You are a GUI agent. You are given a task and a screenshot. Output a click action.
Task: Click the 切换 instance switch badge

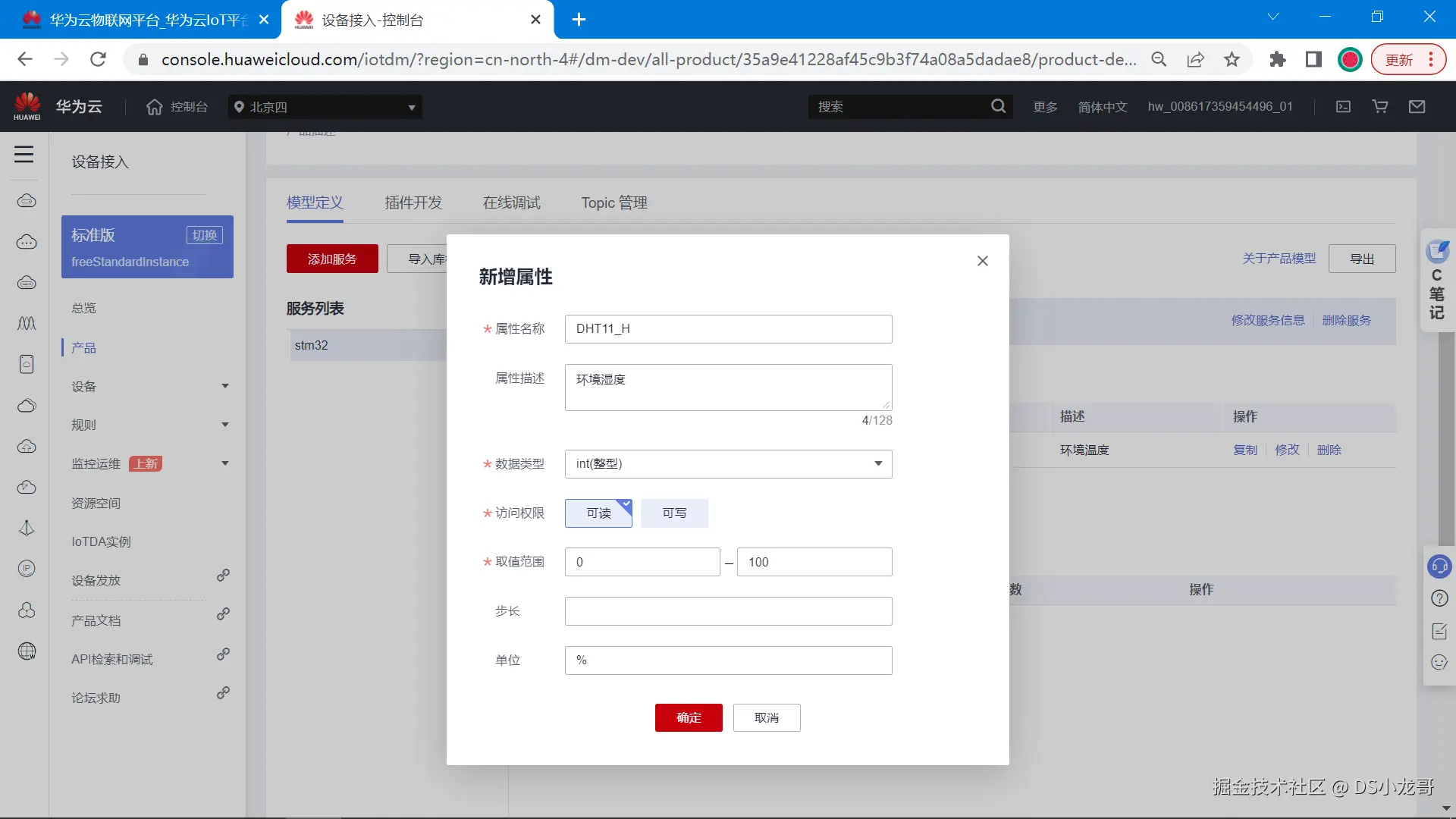(204, 235)
